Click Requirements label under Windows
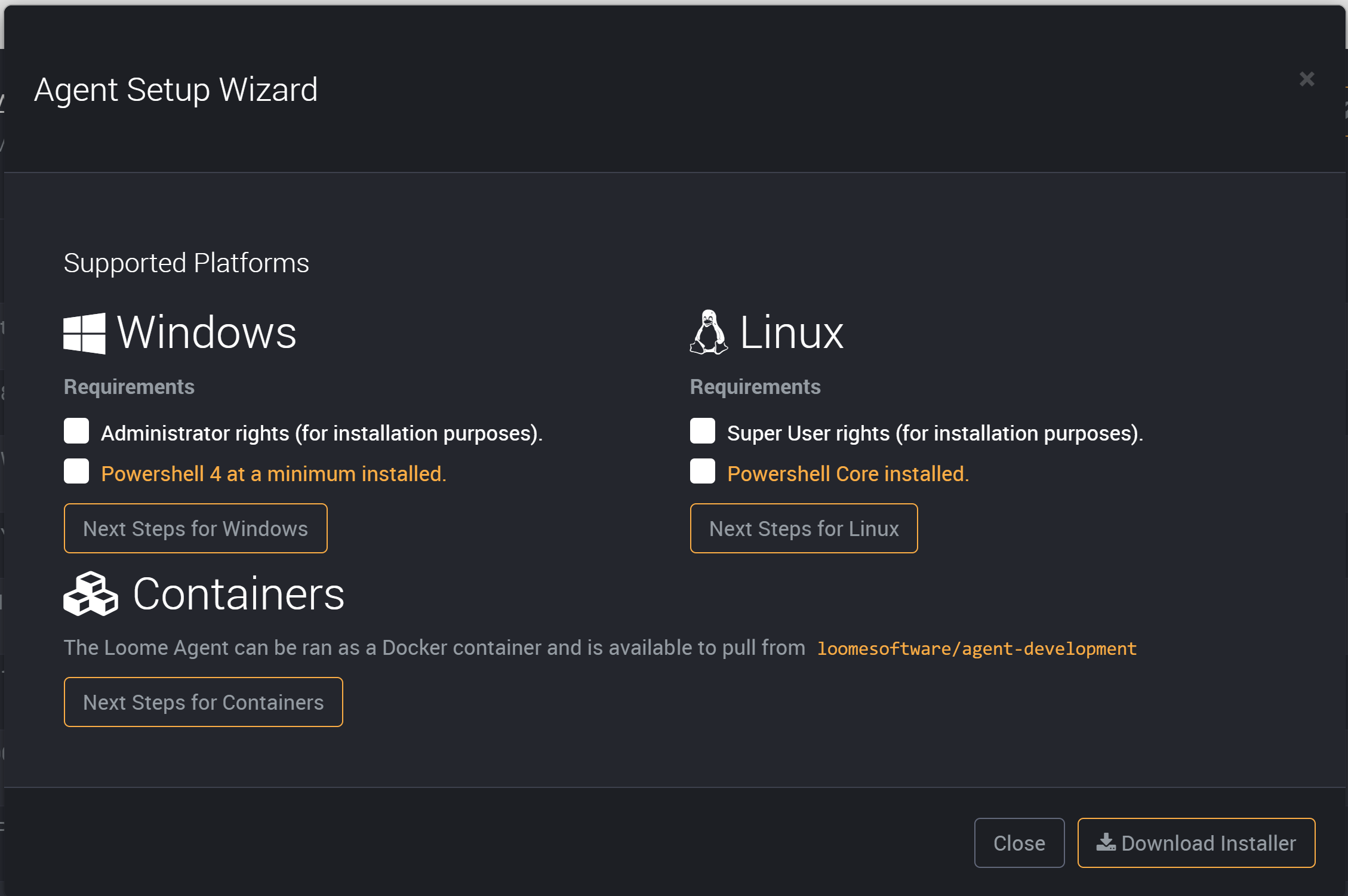Image resolution: width=1348 pixels, height=896 pixels. click(x=129, y=387)
